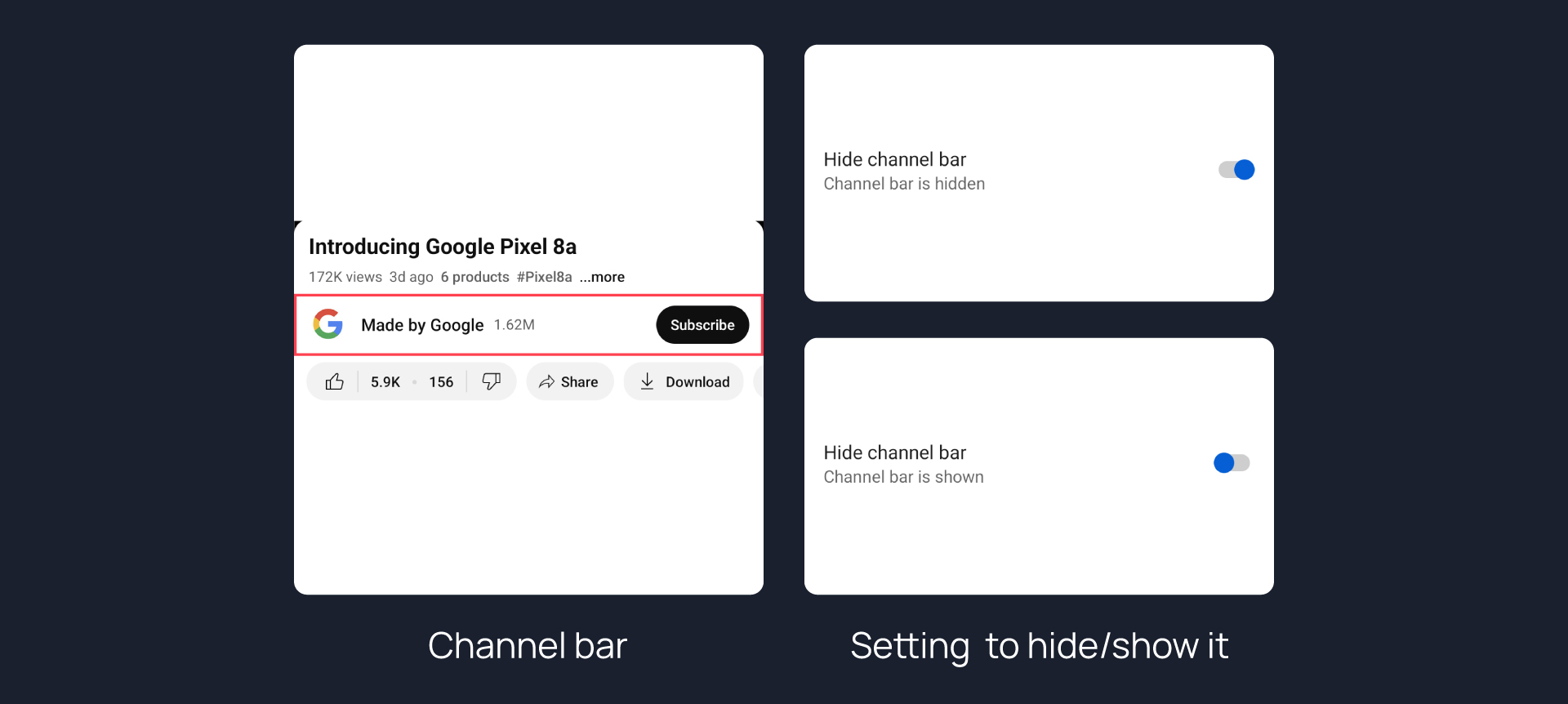Image resolution: width=1568 pixels, height=704 pixels.
Task: Click the Share arrow icon
Action: pyautogui.click(x=546, y=381)
